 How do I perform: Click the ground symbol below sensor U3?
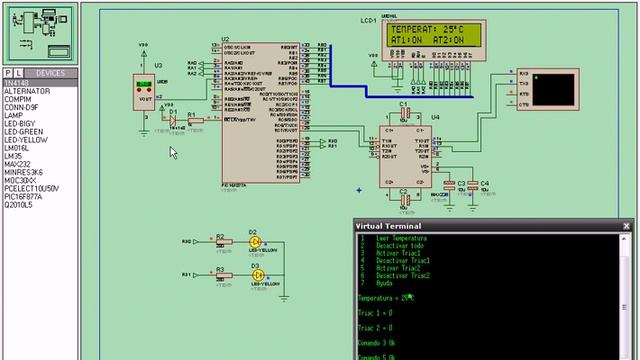[x=144, y=132]
